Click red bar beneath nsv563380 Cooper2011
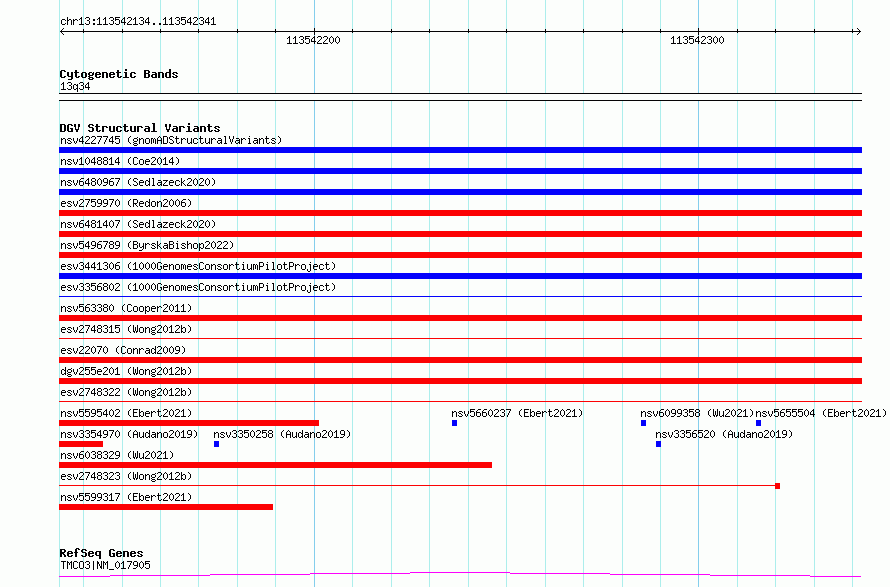 click(460, 318)
